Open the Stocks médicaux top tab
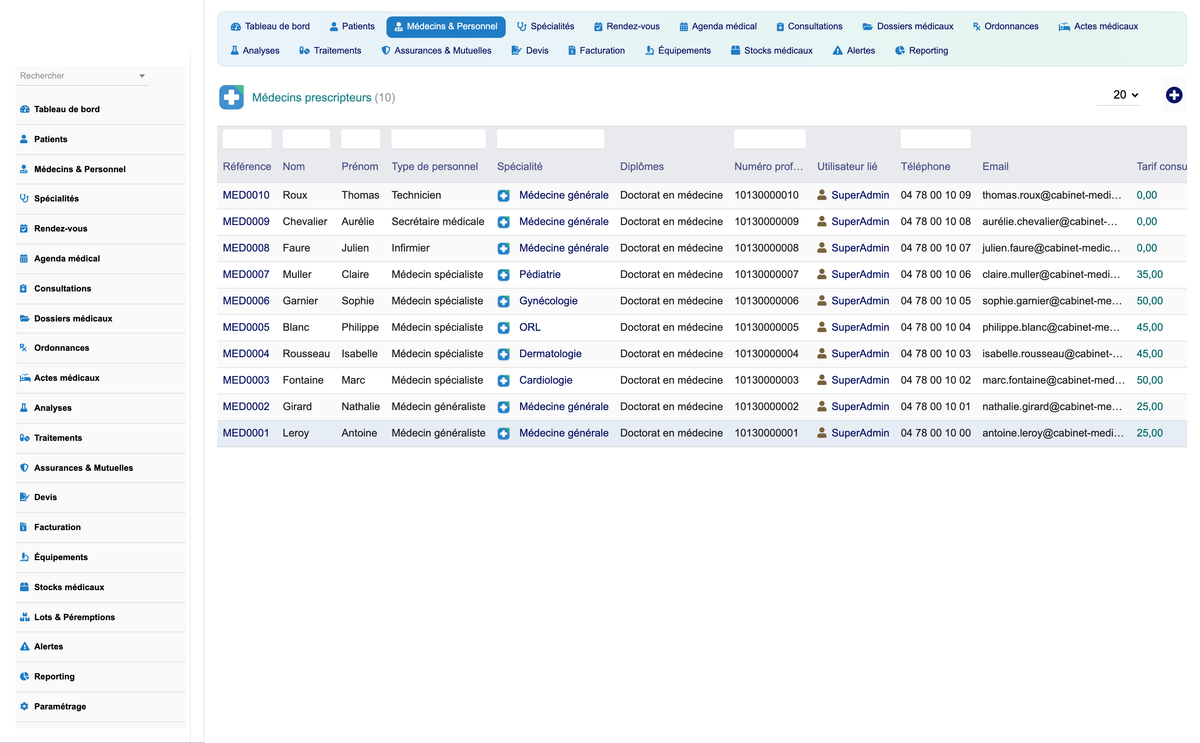The height and width of the screenshot is (743, 1200). click(x=771, y=50)
